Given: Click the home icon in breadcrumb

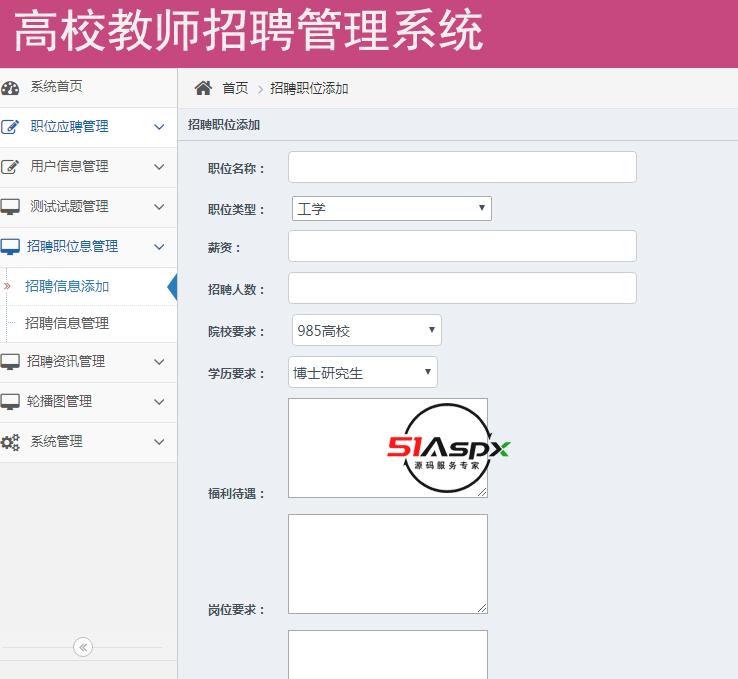Looking at the screenshot, I should (x=203, y=88).
